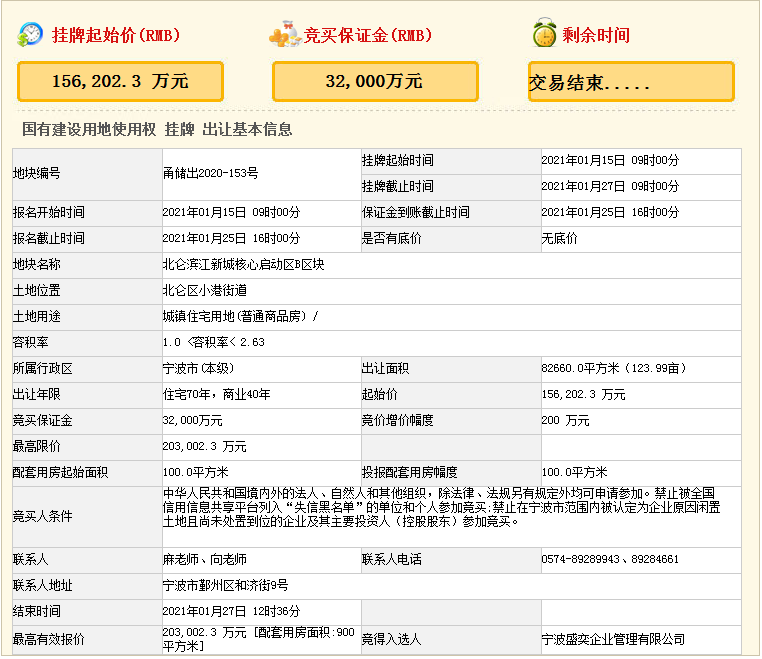This screenshot has height=659, width=762.
Task: Click the alarm clock icon beside 剩余时间
Action: 544,34
